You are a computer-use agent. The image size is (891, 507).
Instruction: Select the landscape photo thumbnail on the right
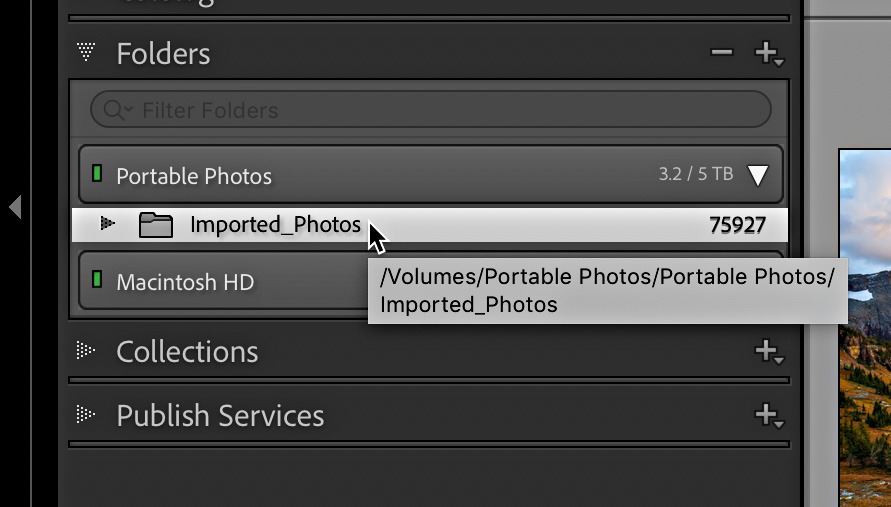[x=864, y=330]
